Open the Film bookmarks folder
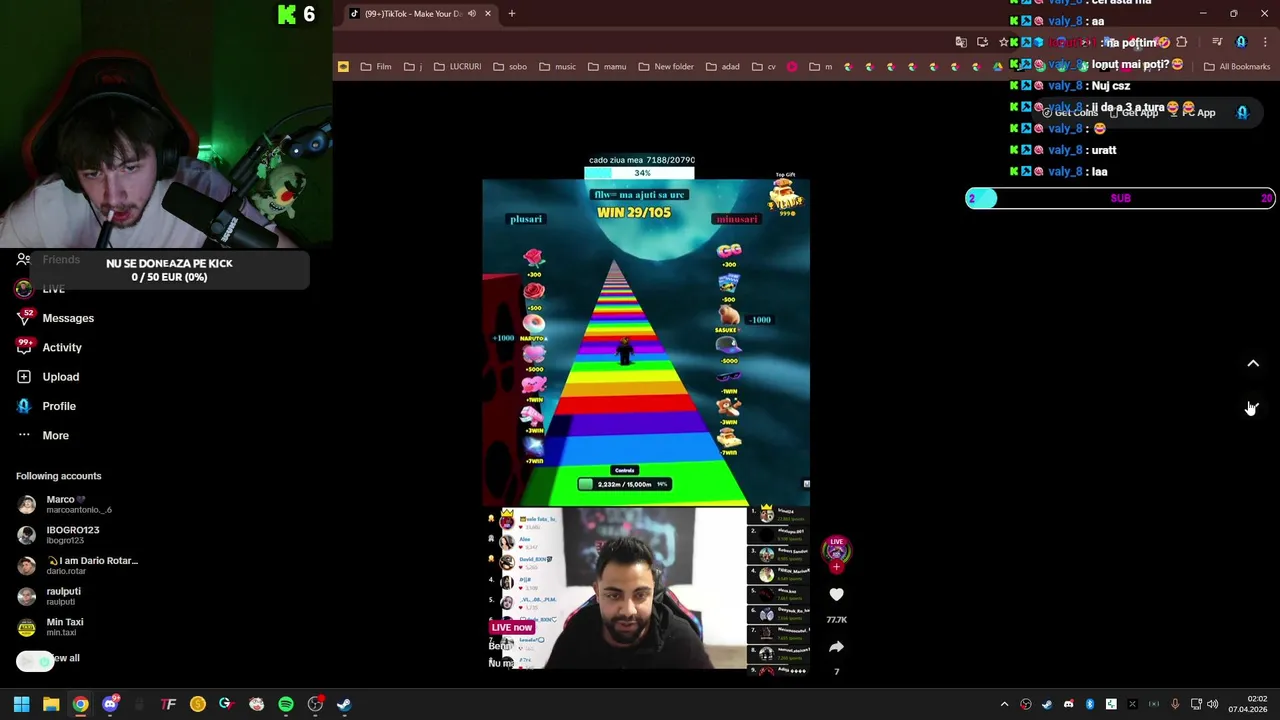 (x=376, y=67)
